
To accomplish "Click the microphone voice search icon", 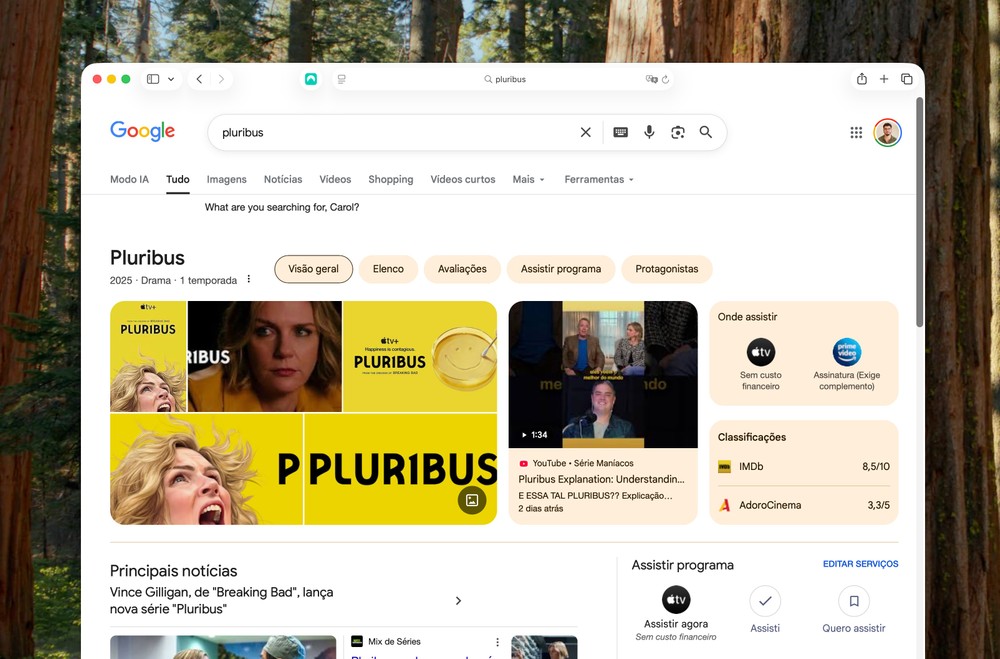I will 649,132.
